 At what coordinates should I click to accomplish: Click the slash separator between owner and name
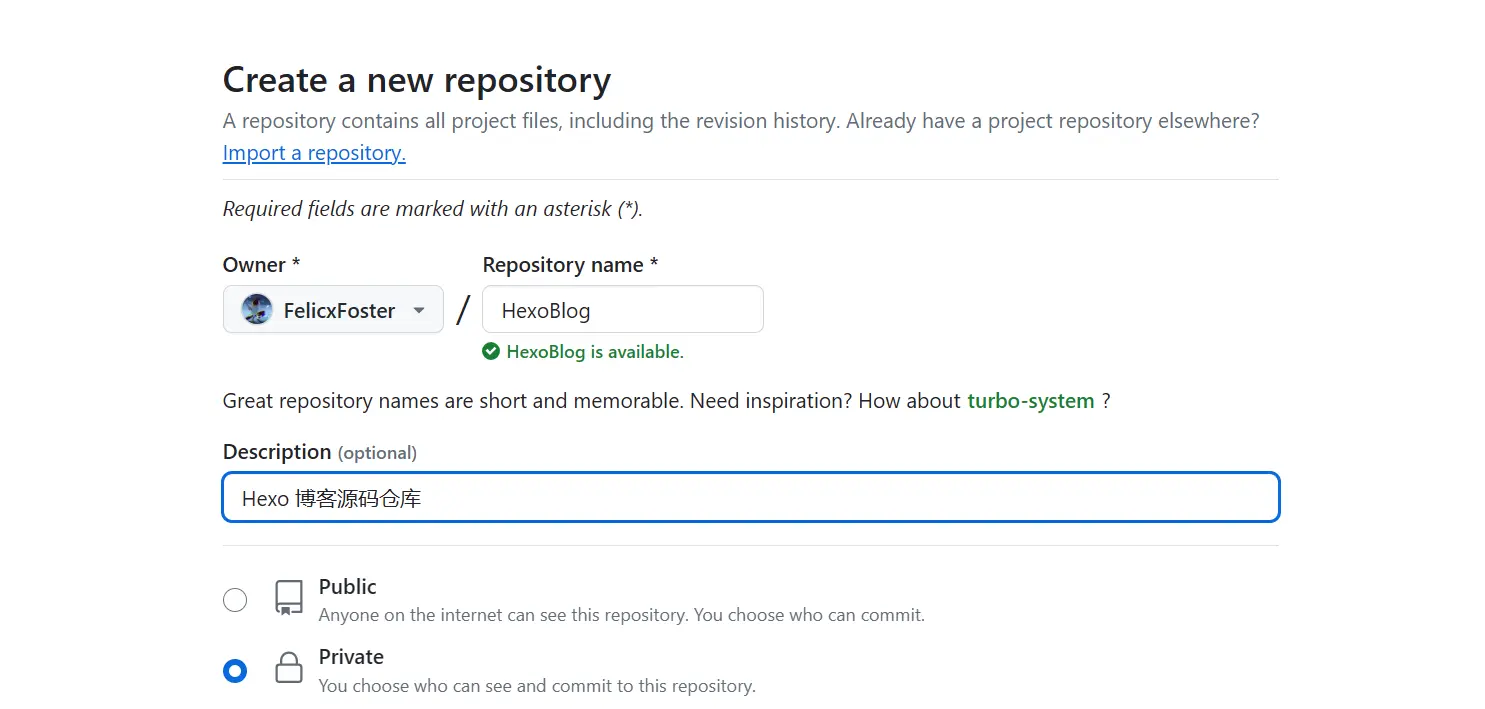pos(462,310)
